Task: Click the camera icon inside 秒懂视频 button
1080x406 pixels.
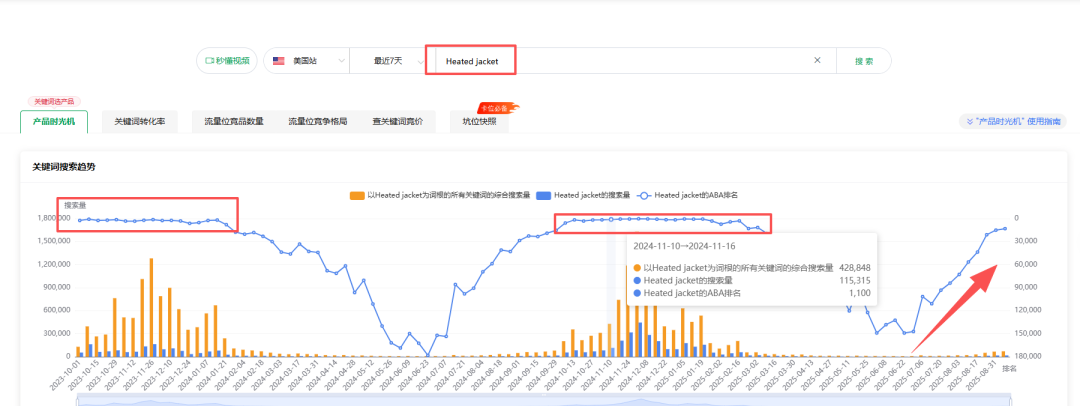Action: tap(209, 61)
